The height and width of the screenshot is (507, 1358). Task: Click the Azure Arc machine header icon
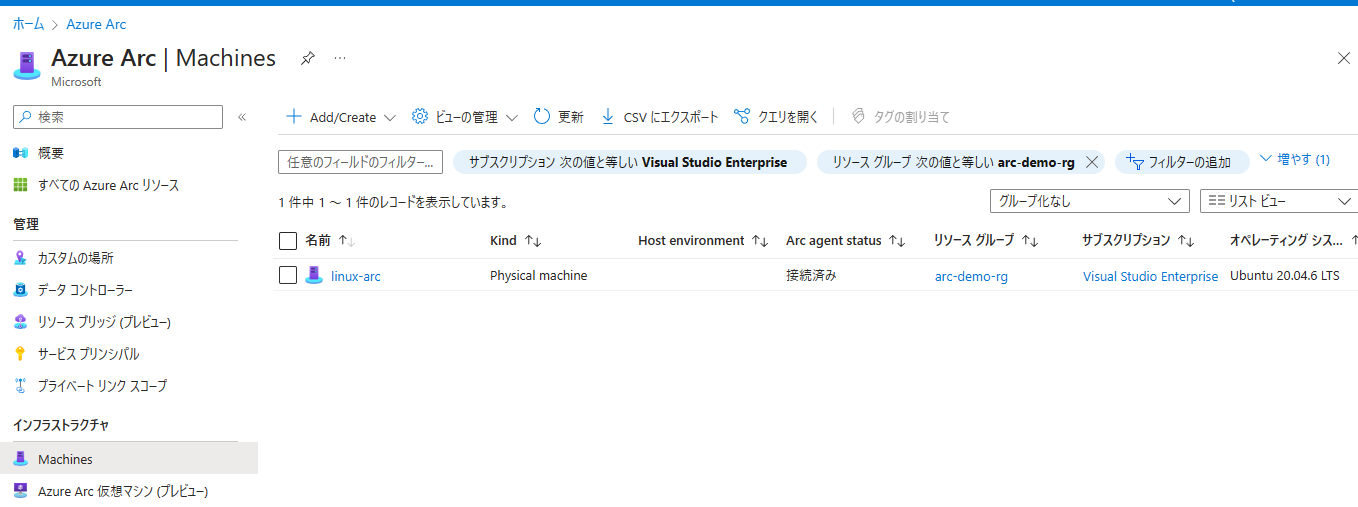(26, 65)
